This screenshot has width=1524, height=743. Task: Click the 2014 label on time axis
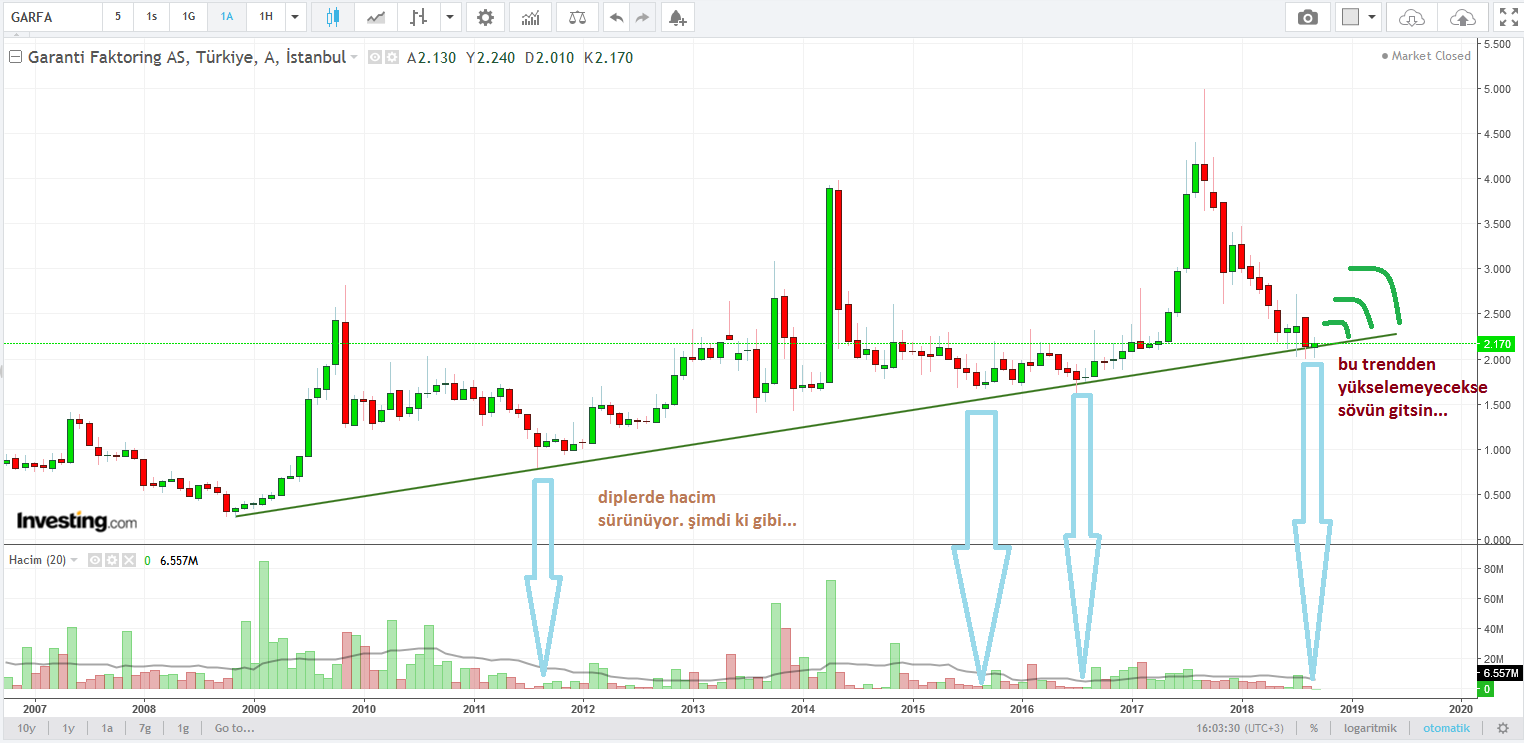[x=802, y=708]
